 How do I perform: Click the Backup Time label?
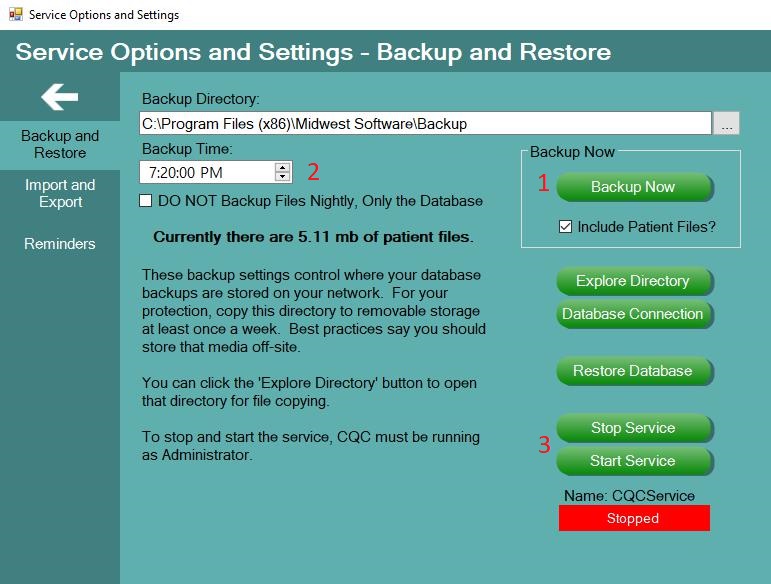click(x=187, y=149)
